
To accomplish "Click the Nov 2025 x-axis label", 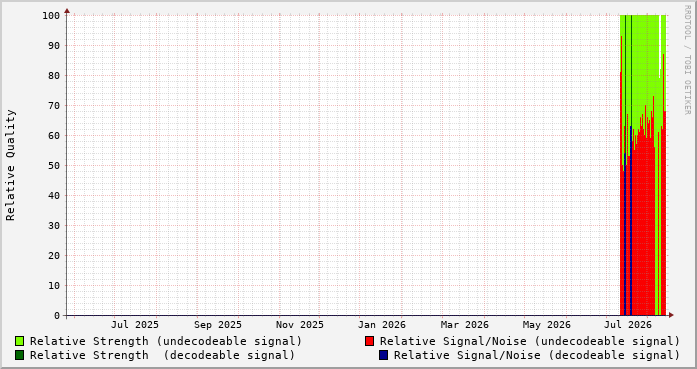I will (300, 325).
